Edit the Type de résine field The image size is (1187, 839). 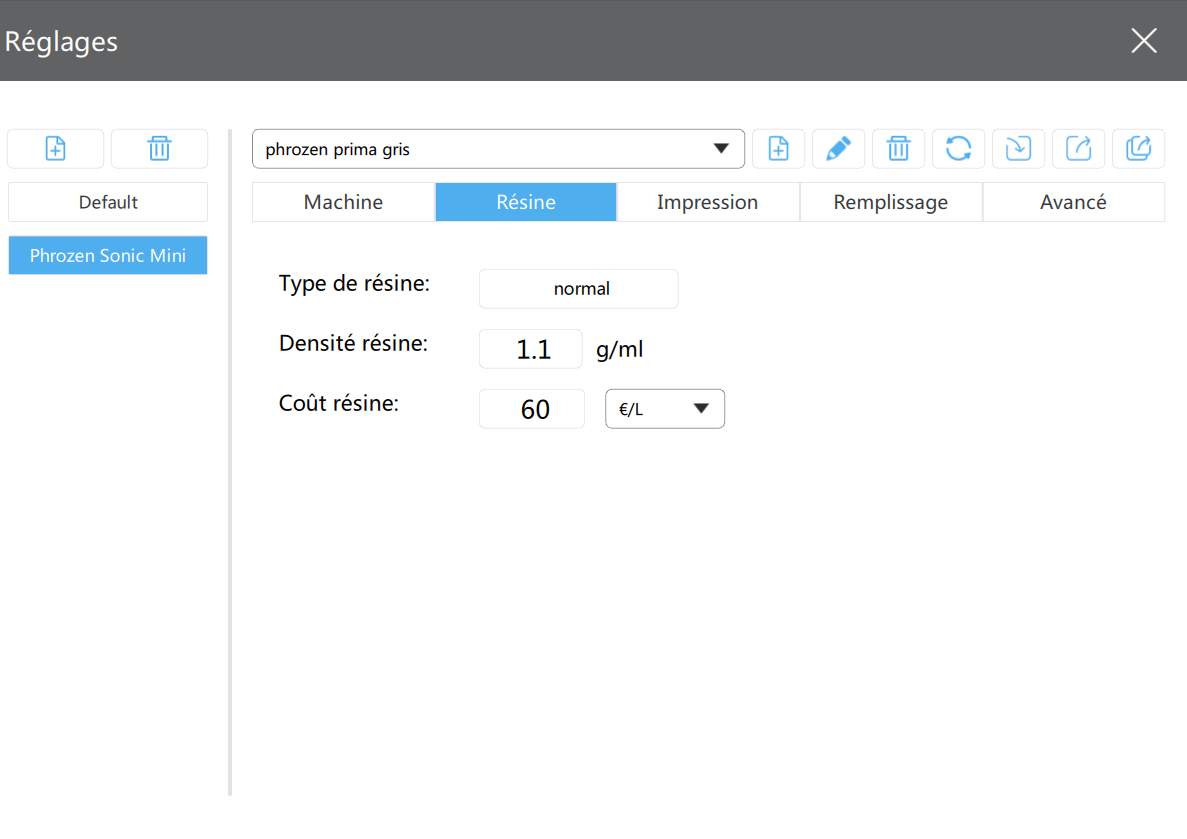pyautogui.click(x=579, y=289)
